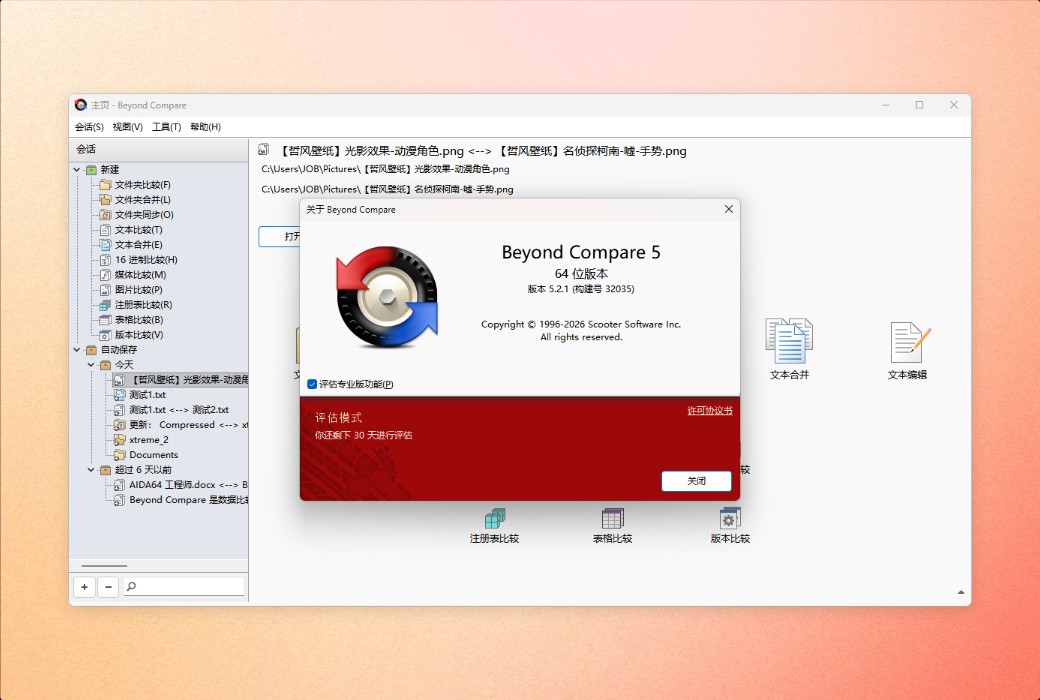
Task: Select 版本比较(V) icon in tree
Action: pyautogui.click(x=105, y=335)
